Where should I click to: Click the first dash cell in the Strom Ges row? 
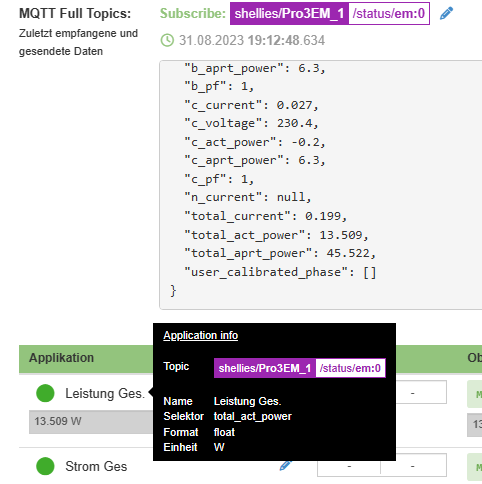349,466
